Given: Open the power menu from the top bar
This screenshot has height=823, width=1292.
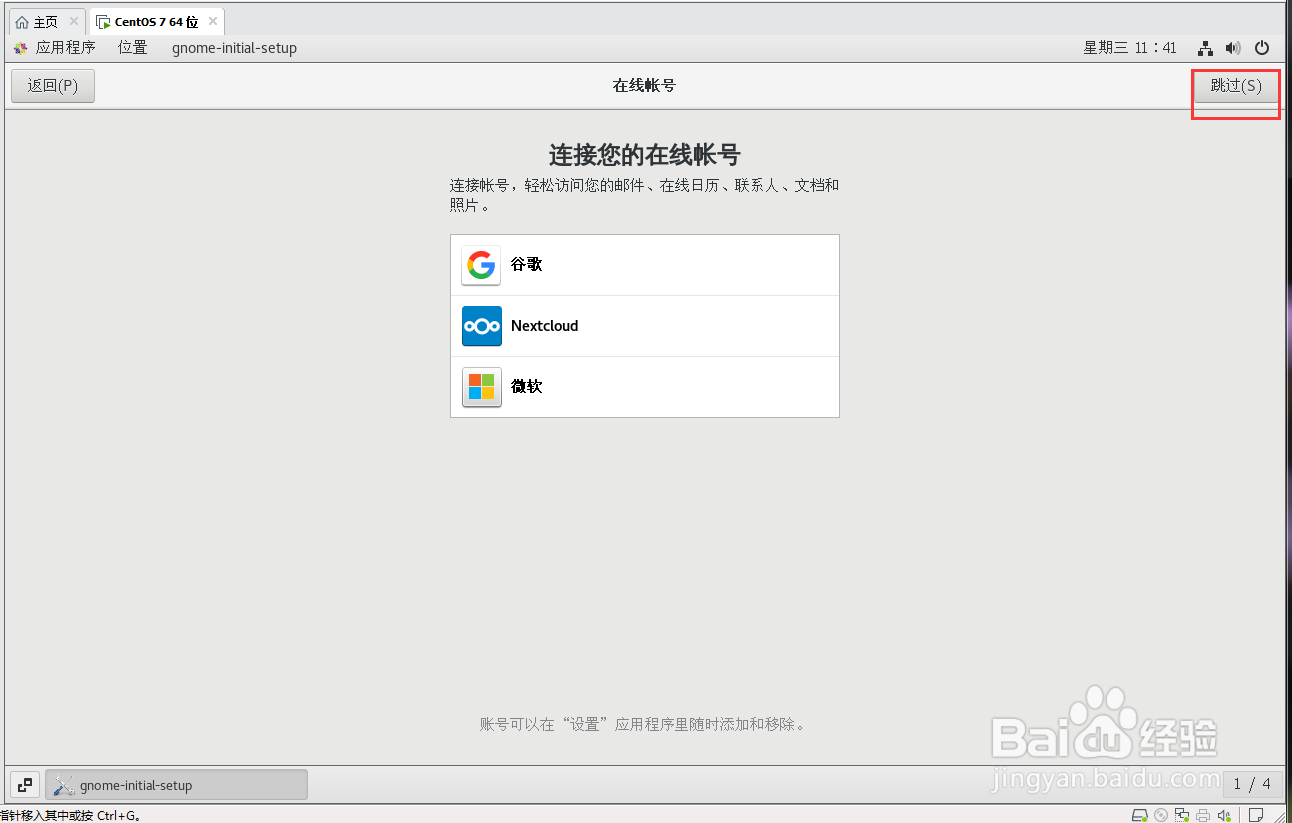Looking at the screenshot, I should (x=1261, y=47).
